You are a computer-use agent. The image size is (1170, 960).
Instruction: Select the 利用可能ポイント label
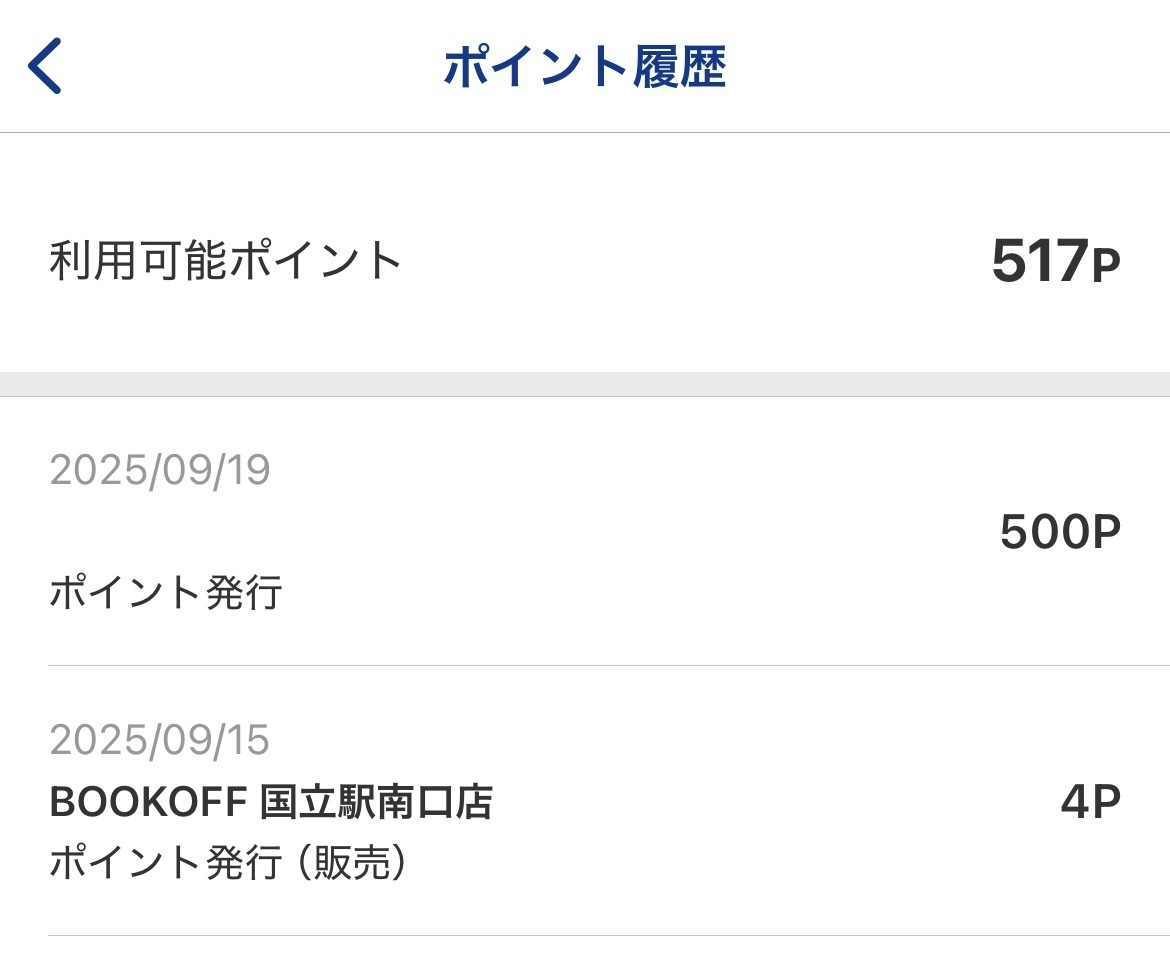tap(225, 261)
